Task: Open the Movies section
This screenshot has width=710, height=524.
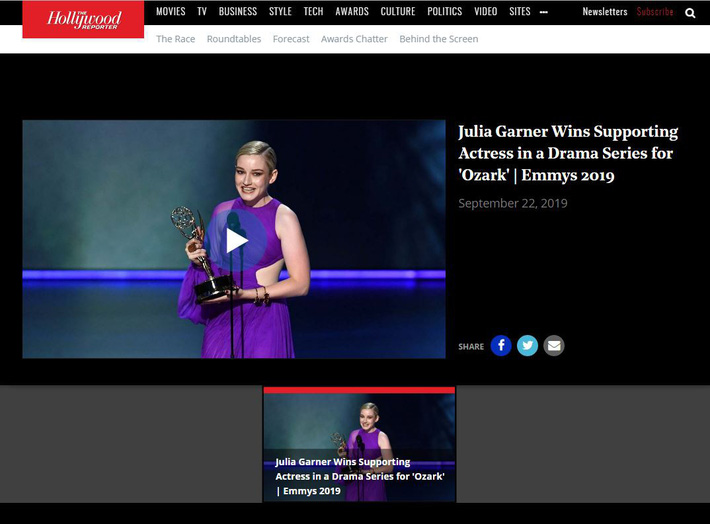Action: pos(171,12)
